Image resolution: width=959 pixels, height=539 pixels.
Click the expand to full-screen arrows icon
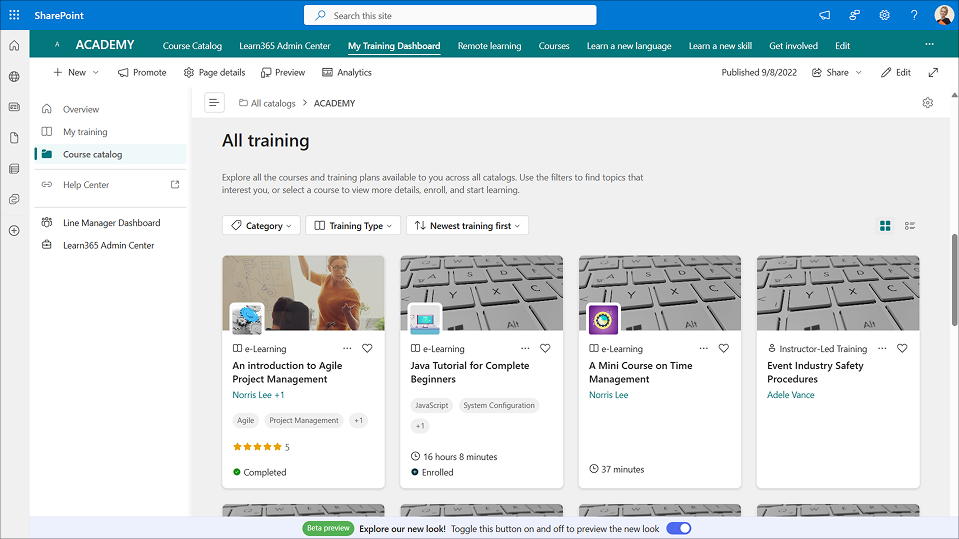(x=933, y=72)
